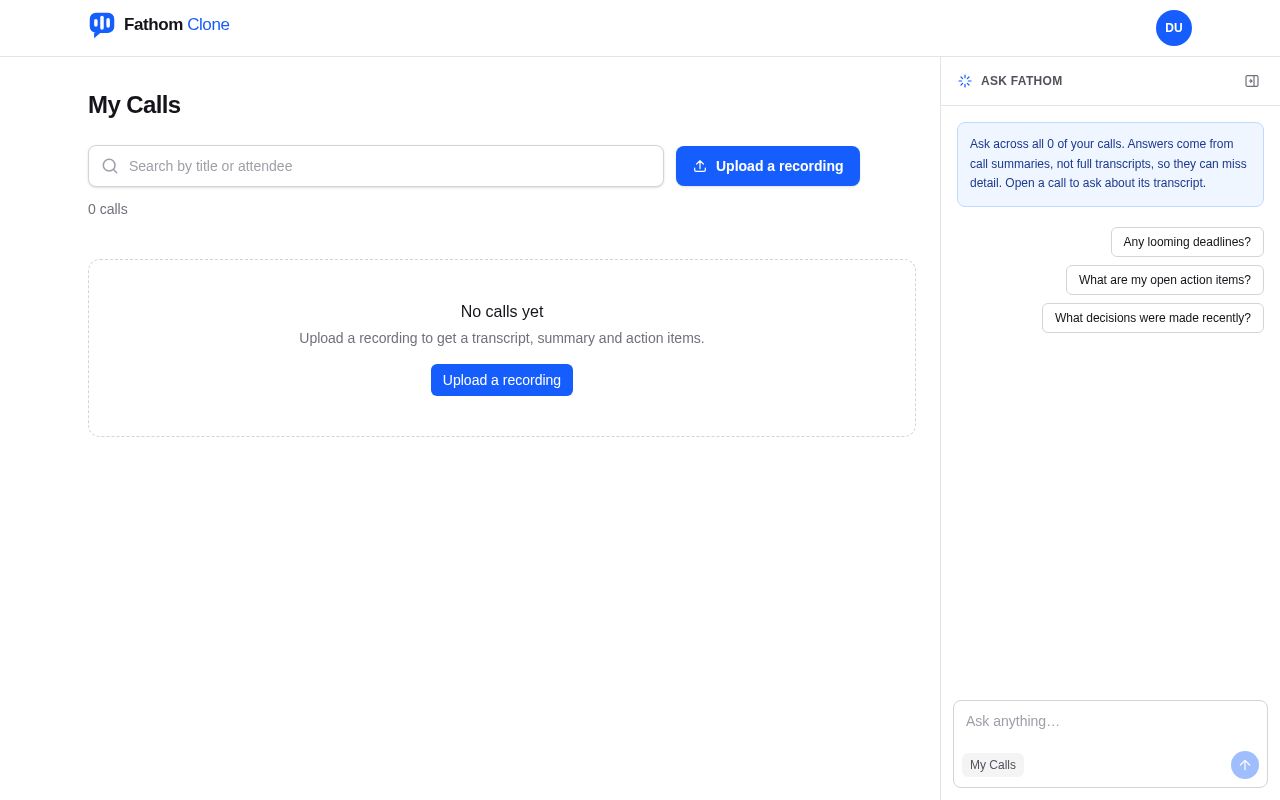Click the blue info note about call summaries
The width and height of the screenshot is (1280, 800).
(1110, 164)
